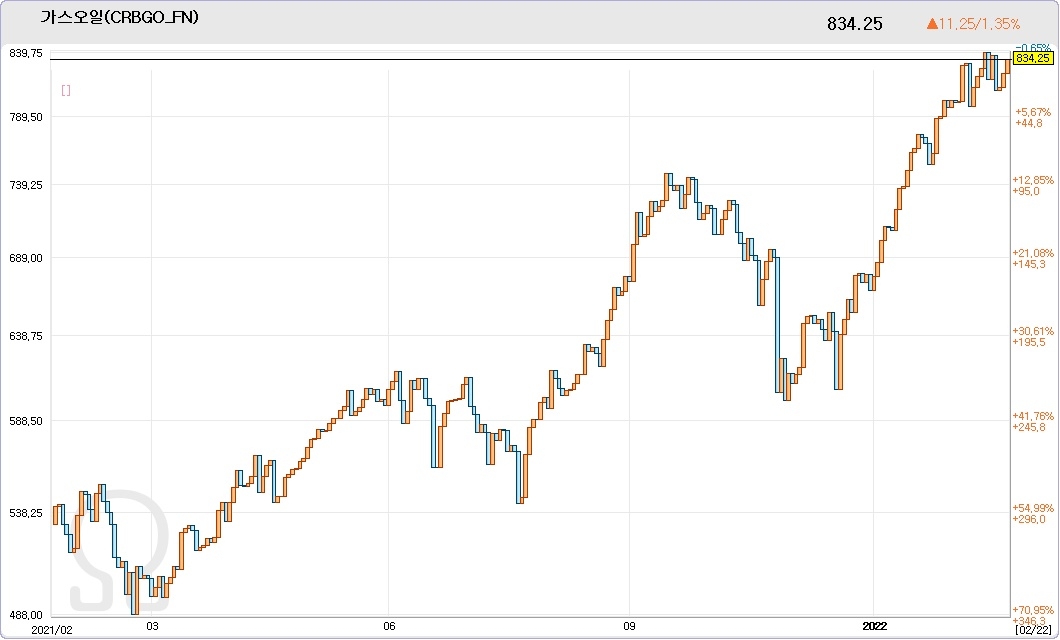Select the 2021/02 start date label

point(24,630)
